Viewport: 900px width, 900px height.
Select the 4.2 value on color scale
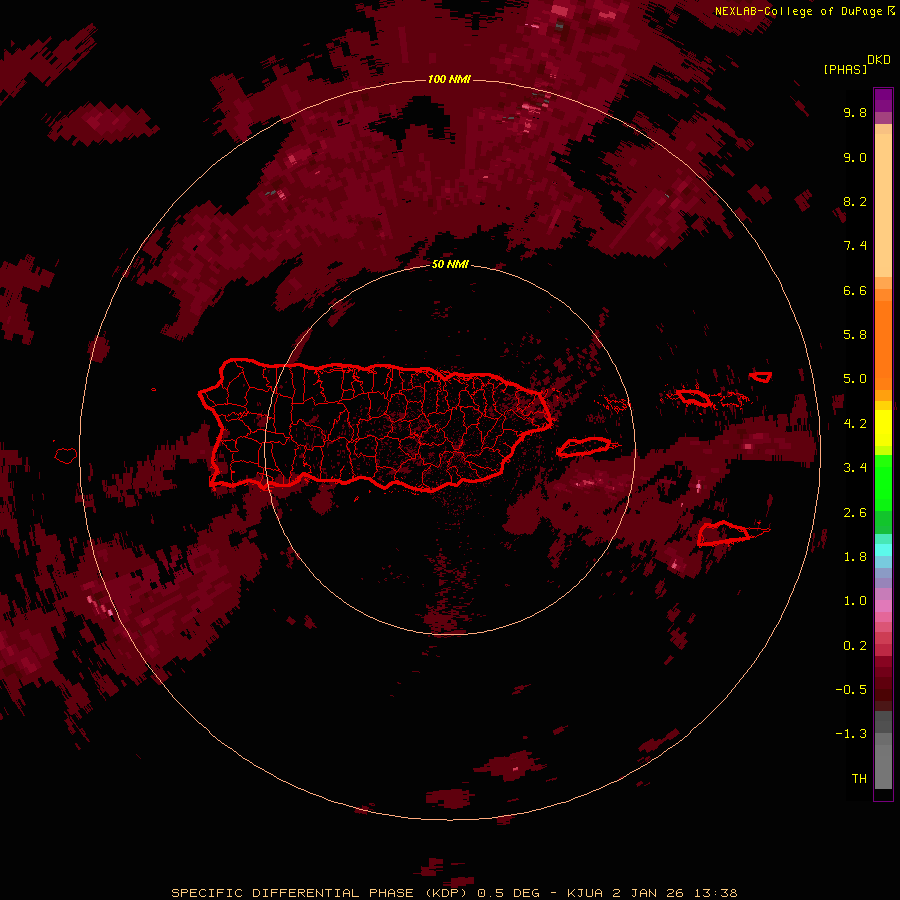[x=855, y=424]
